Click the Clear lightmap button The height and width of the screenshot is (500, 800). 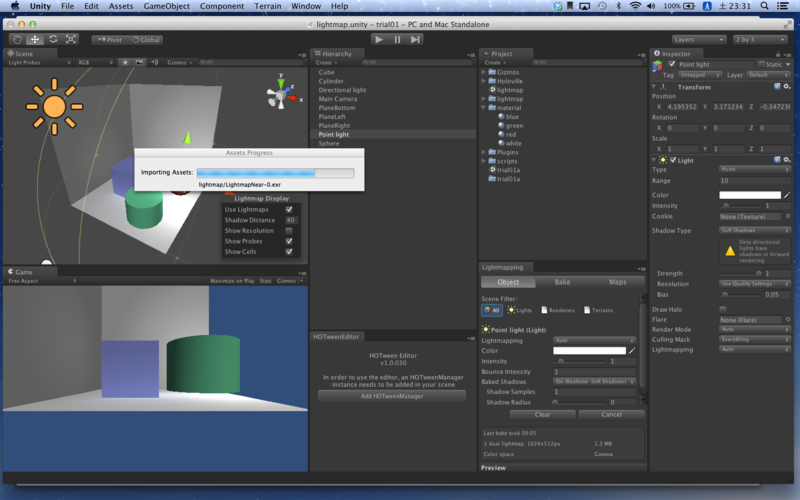[542, 414]
